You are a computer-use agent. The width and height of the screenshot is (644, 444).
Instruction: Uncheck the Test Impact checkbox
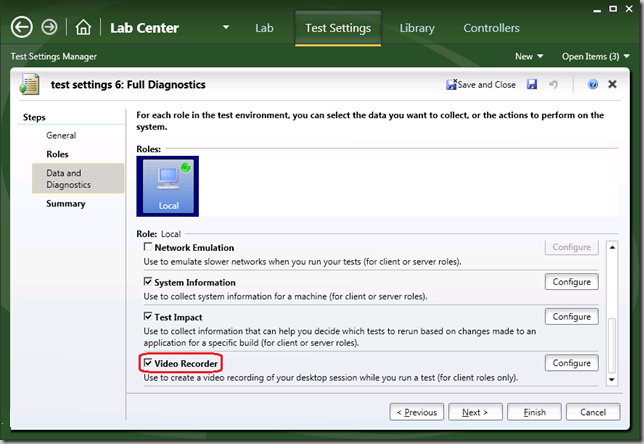pyautogui.click(x=148, y=316)
